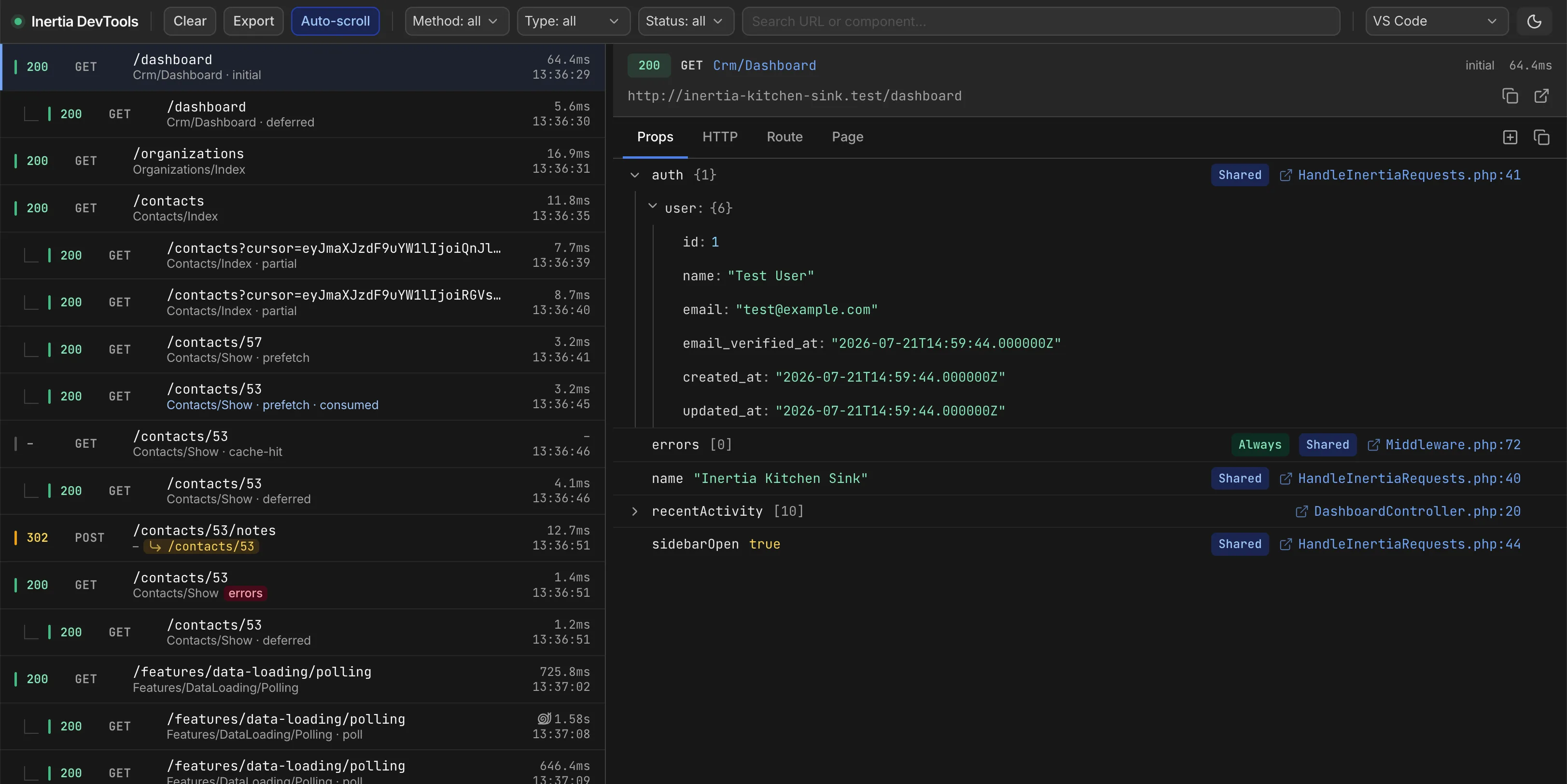Viewport: 1567px width, 784px height.
Task: Select the 725.8ms polling request row
Action: (x=302, y=679)
